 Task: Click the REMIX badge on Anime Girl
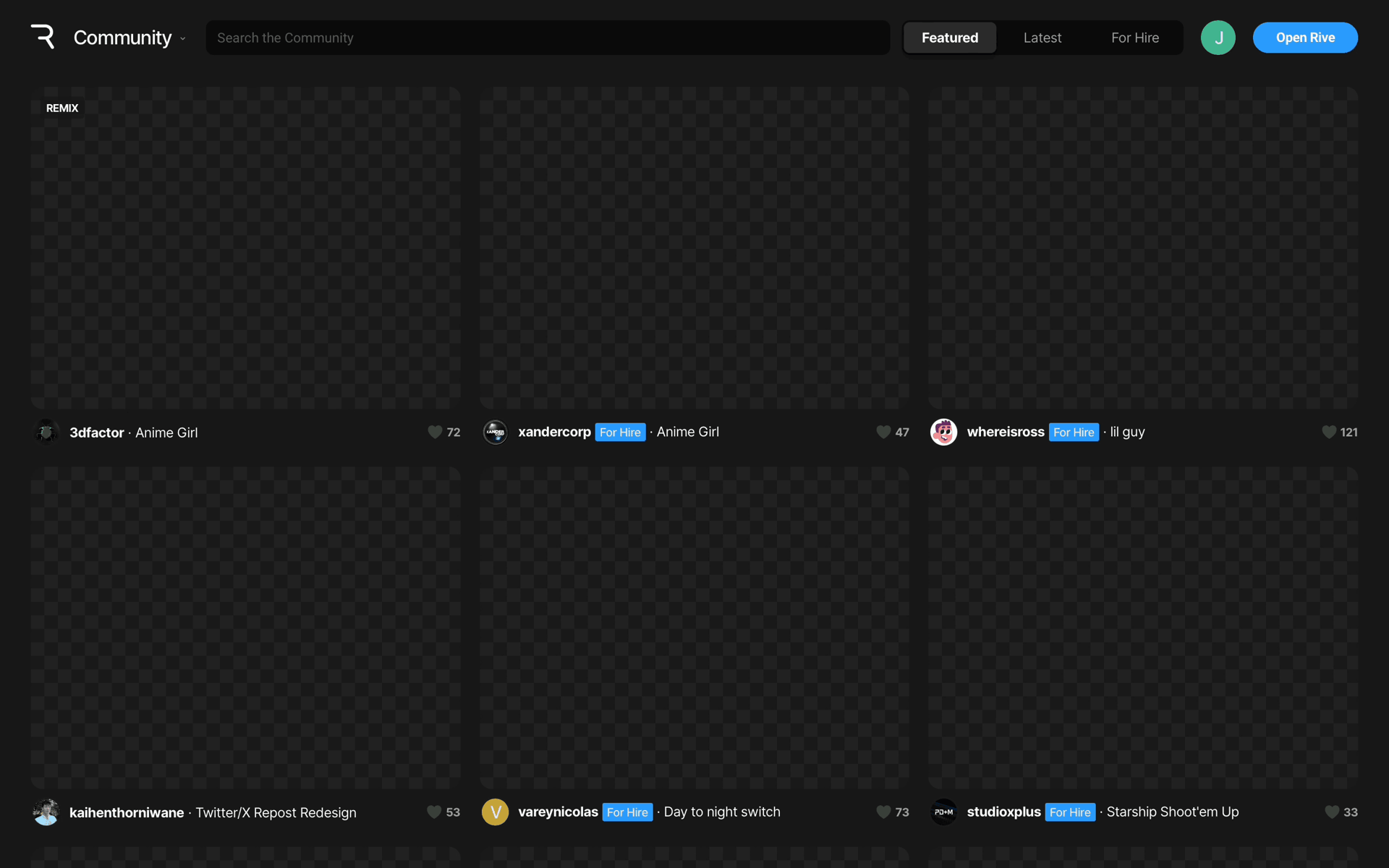(62, 108)
